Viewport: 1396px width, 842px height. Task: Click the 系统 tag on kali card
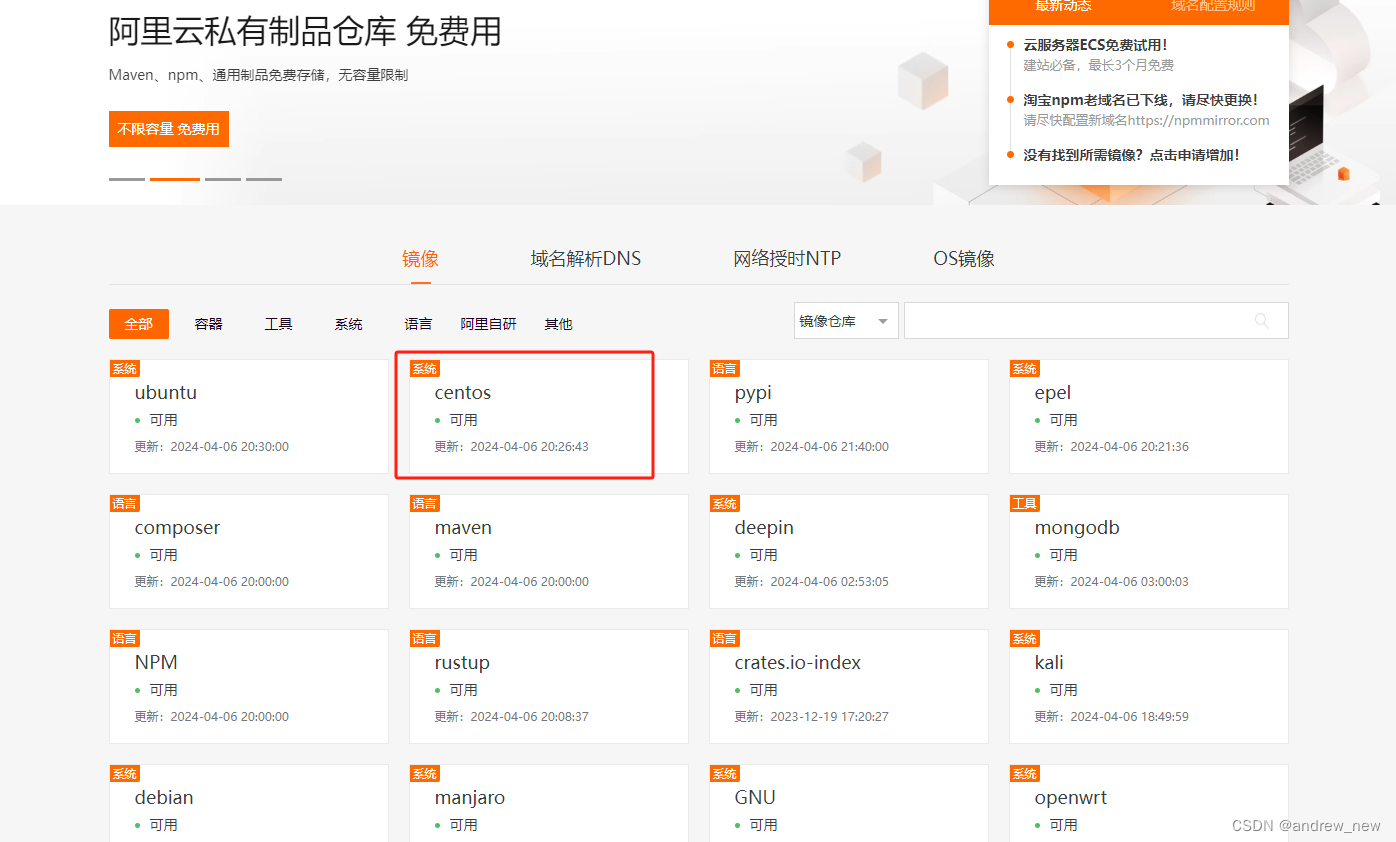pos(1024,638)
